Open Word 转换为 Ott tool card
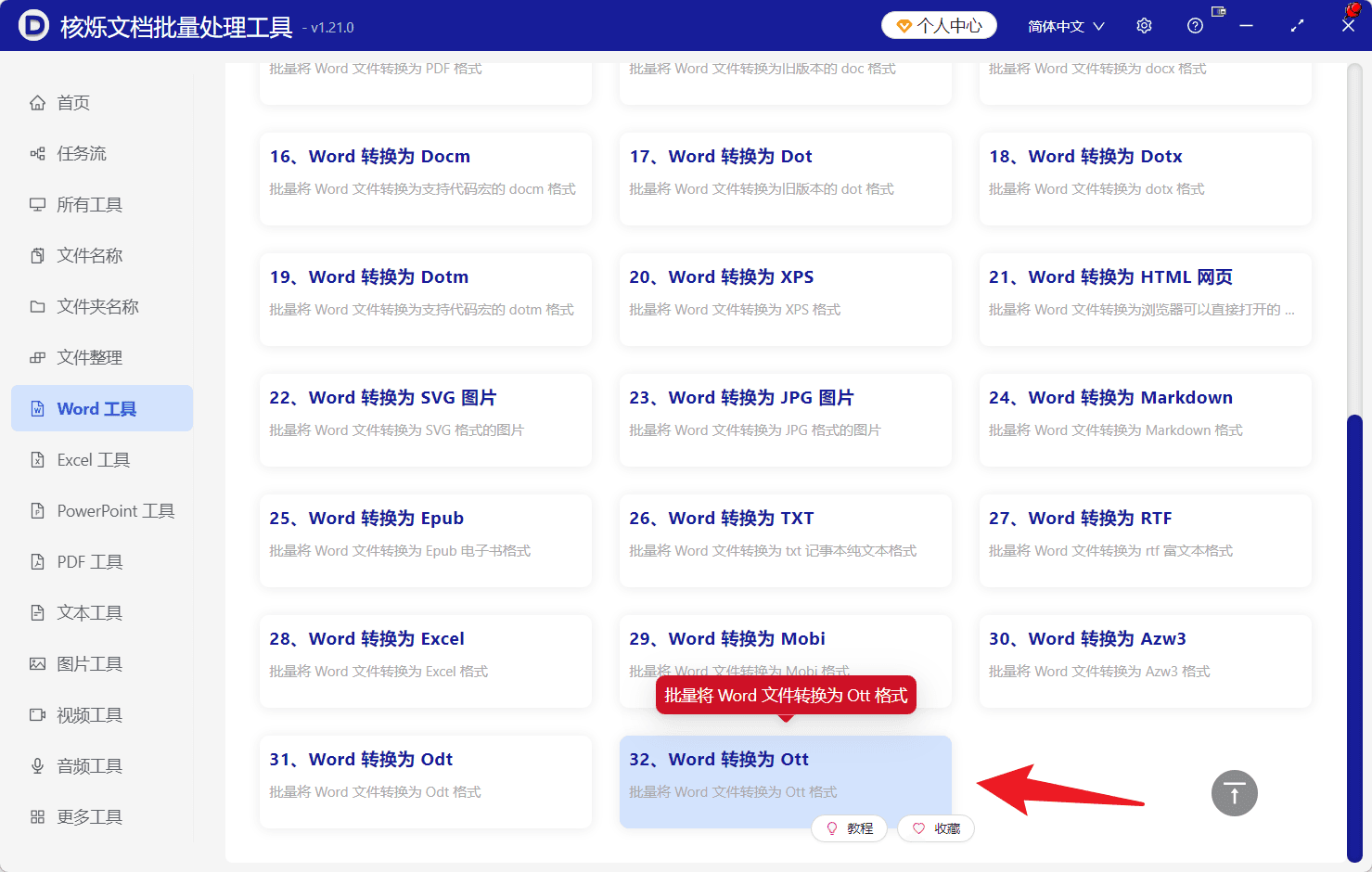 (x=786, y=782)
